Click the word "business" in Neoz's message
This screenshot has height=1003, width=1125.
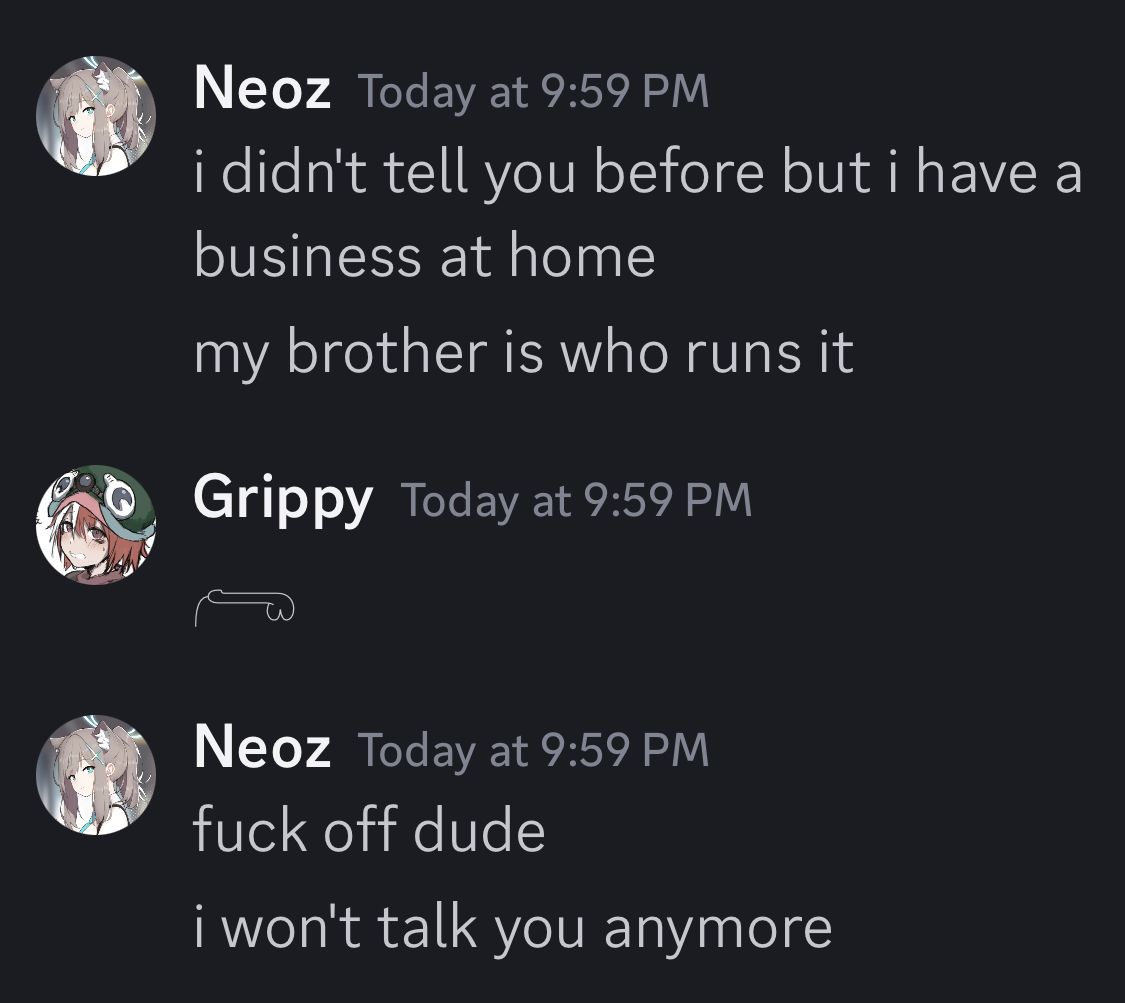pyautogui.click(x=306, y=256)
